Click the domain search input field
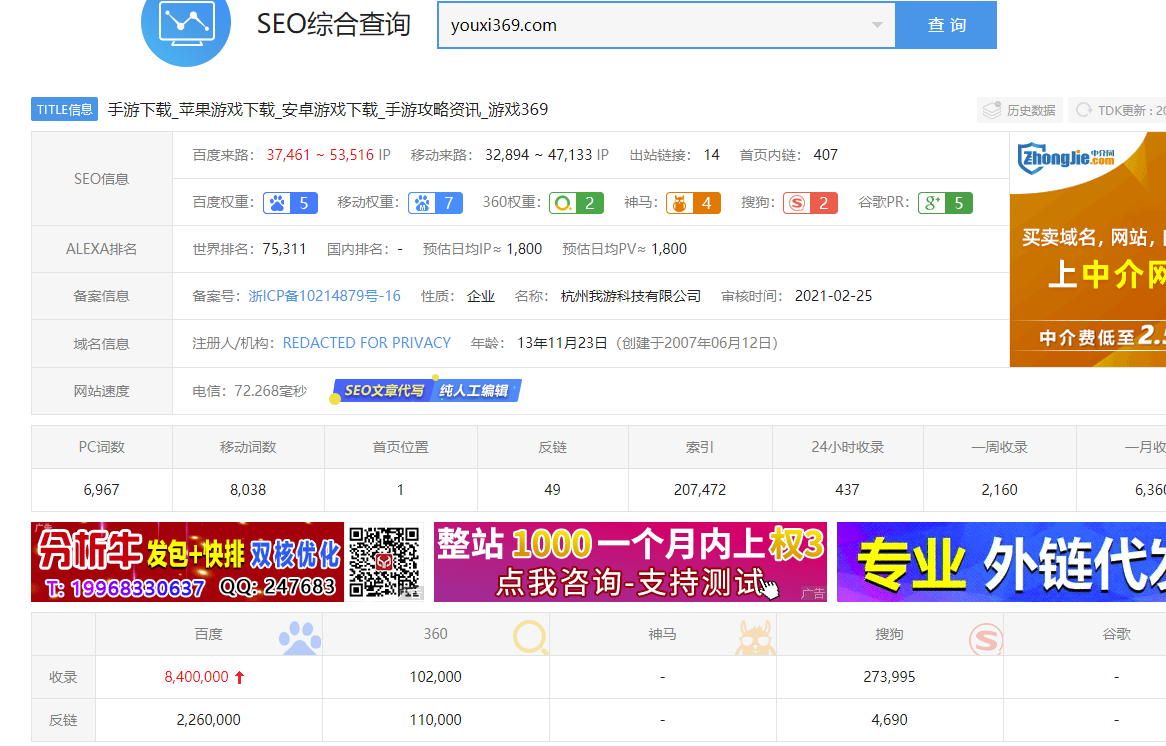Viewport: 1166px width, 746px height. pyautogui.click(x=650, y=25)
